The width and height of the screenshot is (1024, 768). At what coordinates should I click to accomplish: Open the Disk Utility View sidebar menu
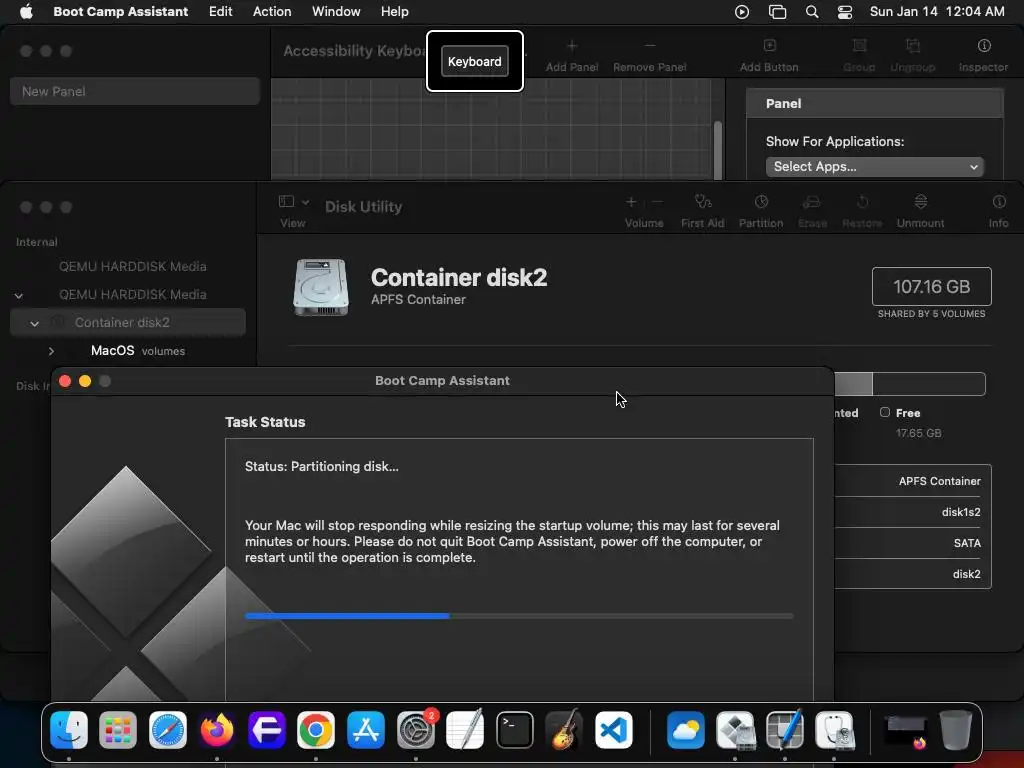tap(293, 211)
